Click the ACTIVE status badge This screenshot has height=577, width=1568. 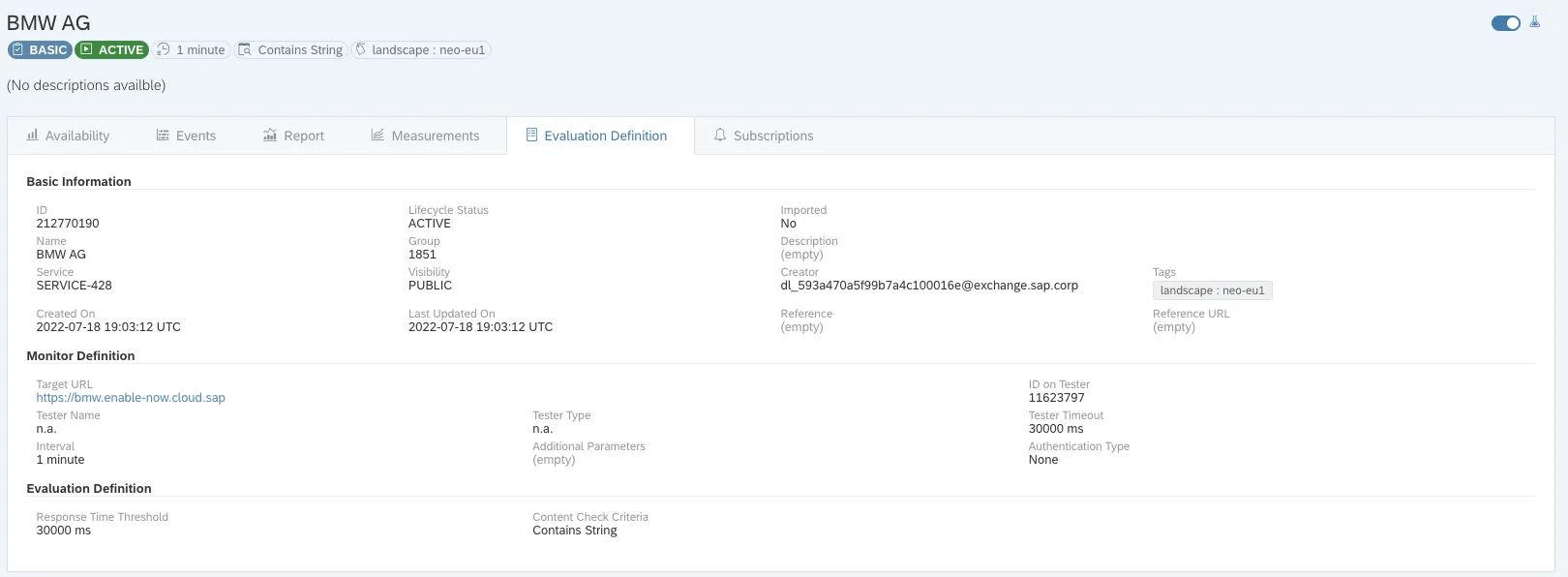click(112, 49)
